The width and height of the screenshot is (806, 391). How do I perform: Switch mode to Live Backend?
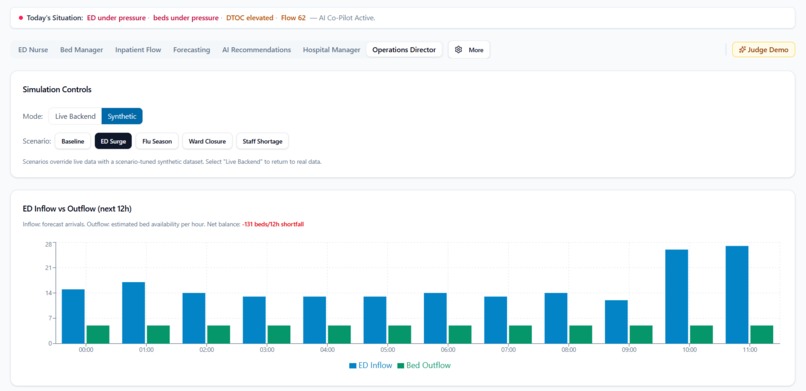coord(76,116)
